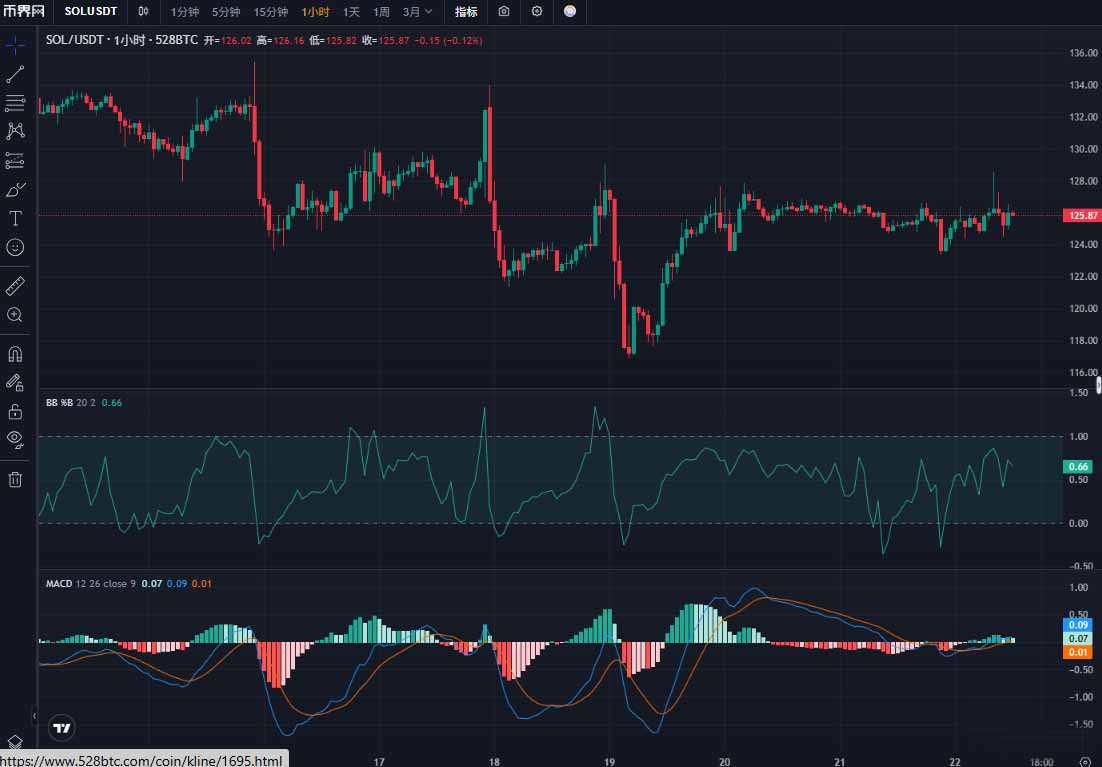Click the 币界网 site logo
1102x767 pixels.
pos(25,11)
